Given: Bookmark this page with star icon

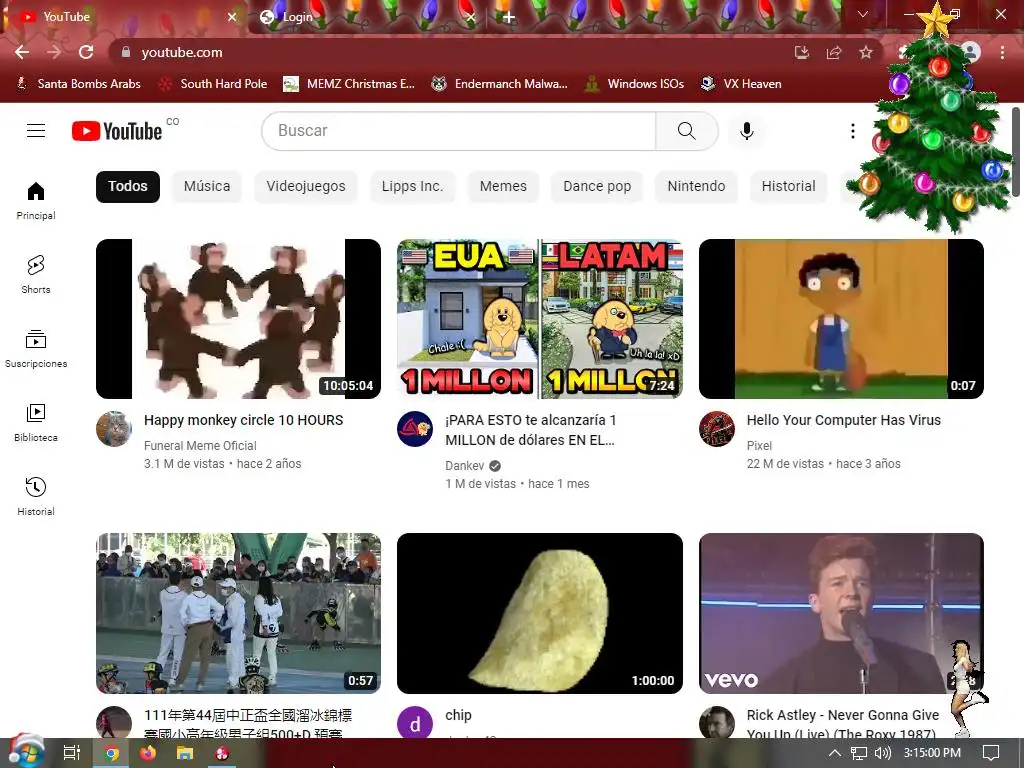Looking at the screenshot, I should [866, 52].
